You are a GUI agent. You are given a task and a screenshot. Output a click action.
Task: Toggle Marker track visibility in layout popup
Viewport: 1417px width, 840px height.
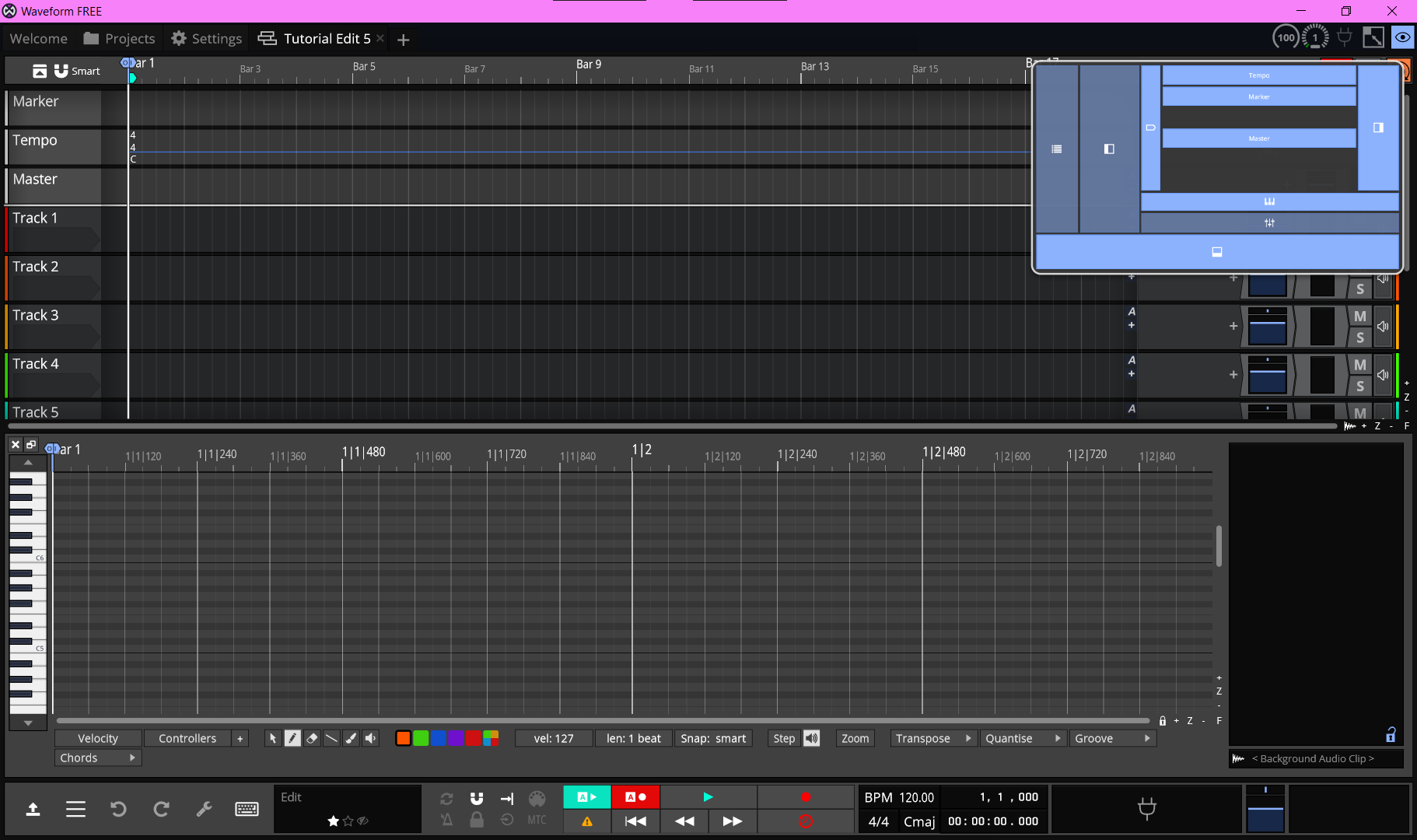pyautogui.click(x=1258, y=96)
